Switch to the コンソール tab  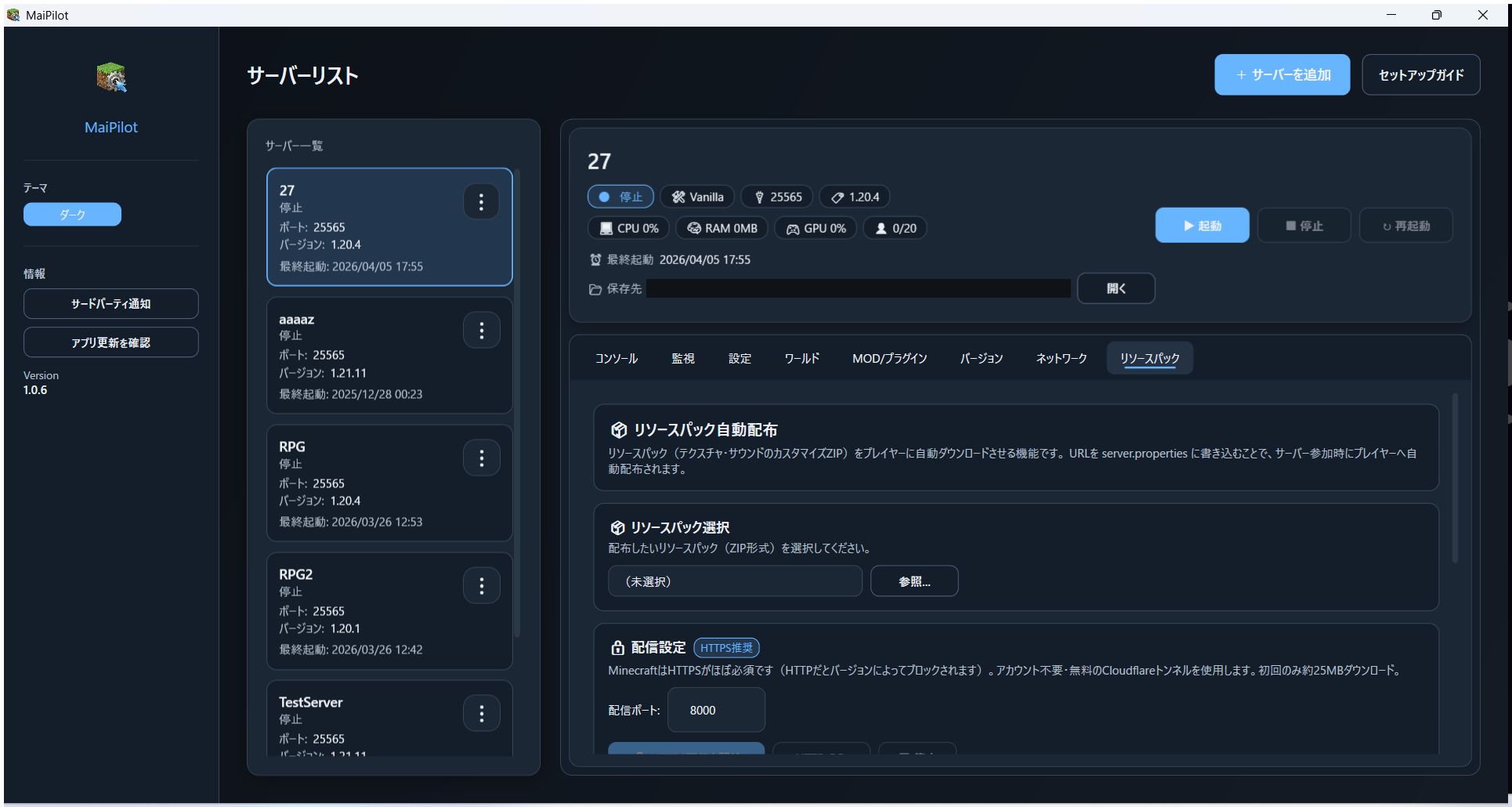pos(616,358)
